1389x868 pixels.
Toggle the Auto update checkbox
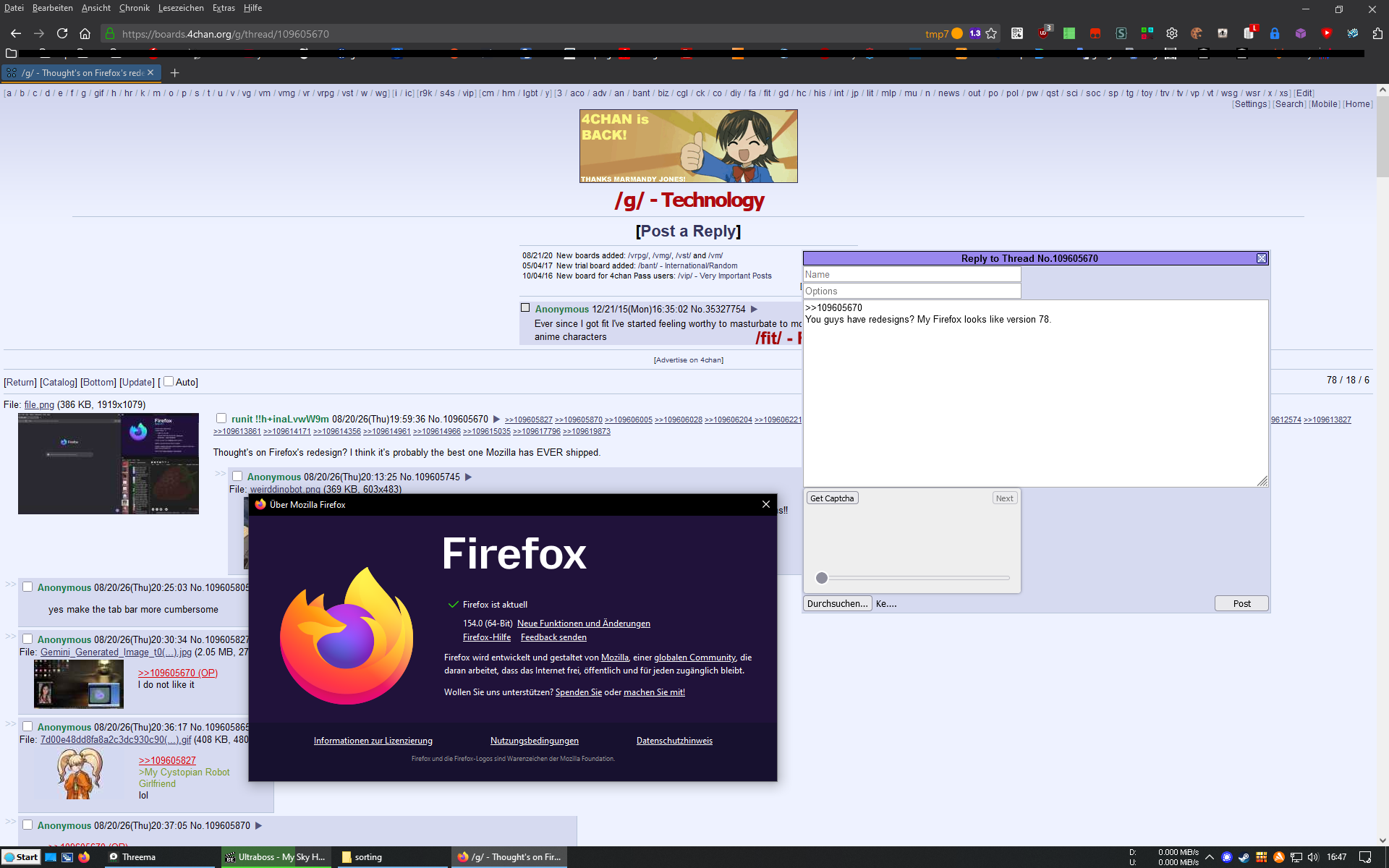click(169, 381)
